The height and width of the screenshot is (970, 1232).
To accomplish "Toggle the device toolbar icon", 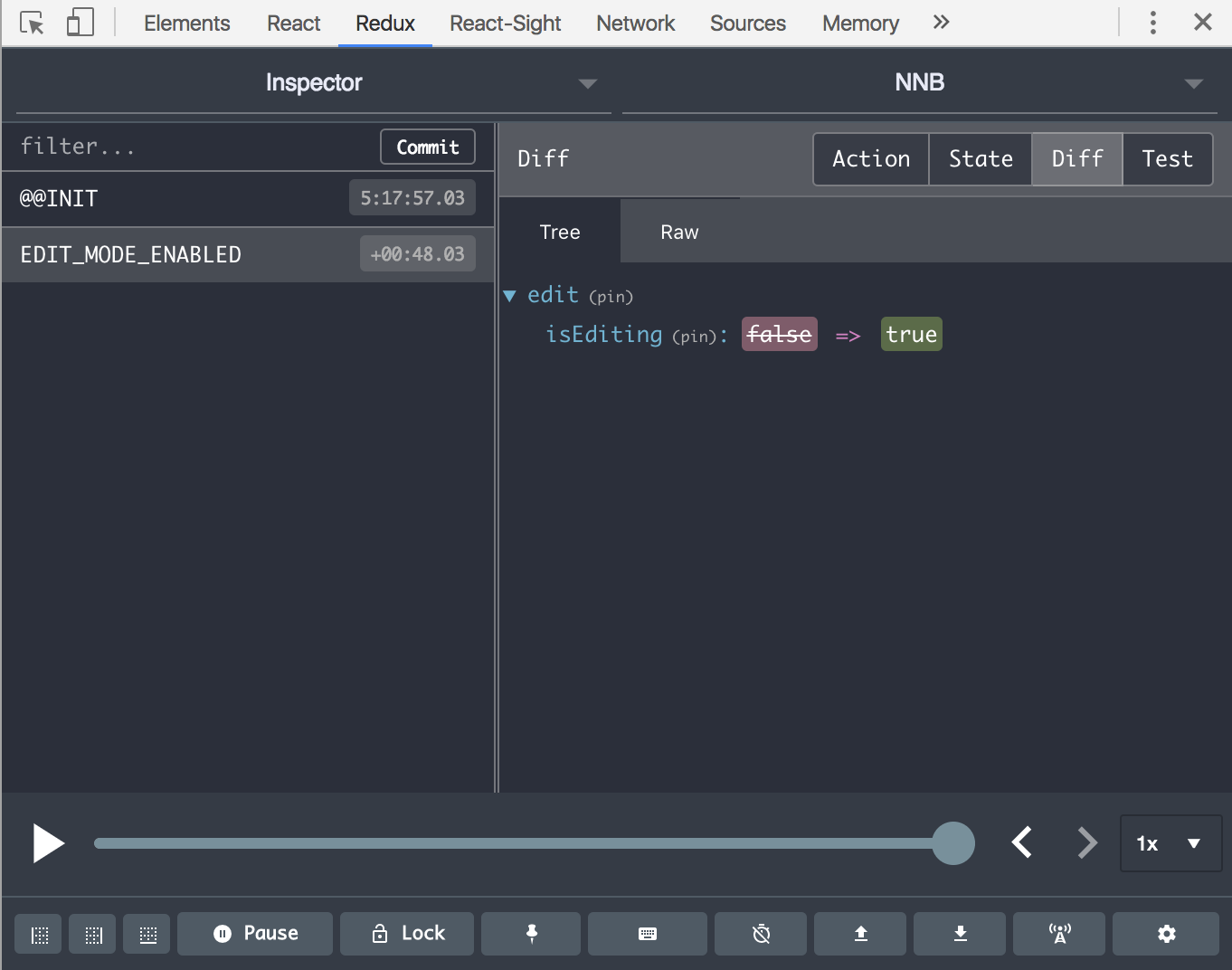I will click(x=81, y=23).
